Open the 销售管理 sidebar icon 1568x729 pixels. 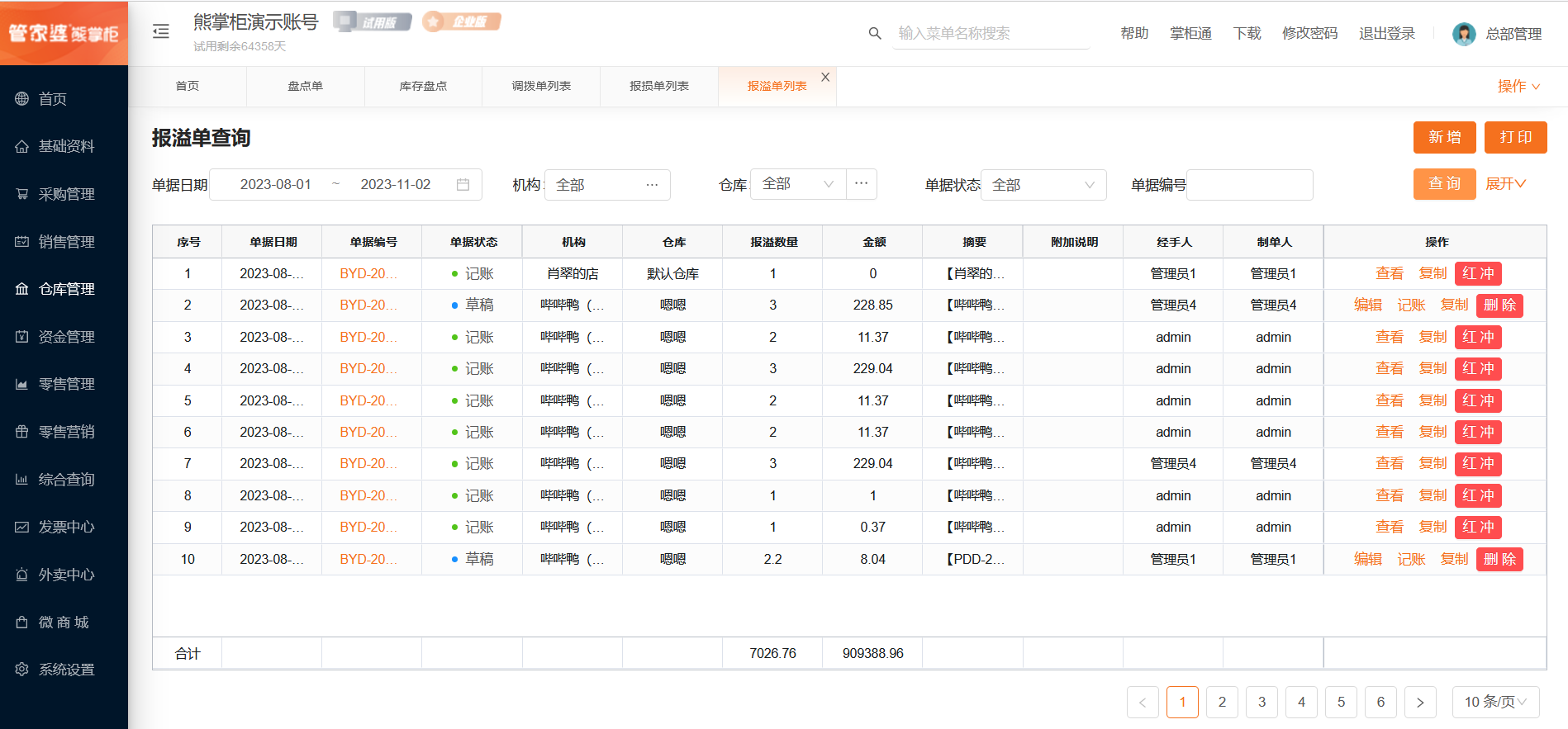click(x=22, y=242)
